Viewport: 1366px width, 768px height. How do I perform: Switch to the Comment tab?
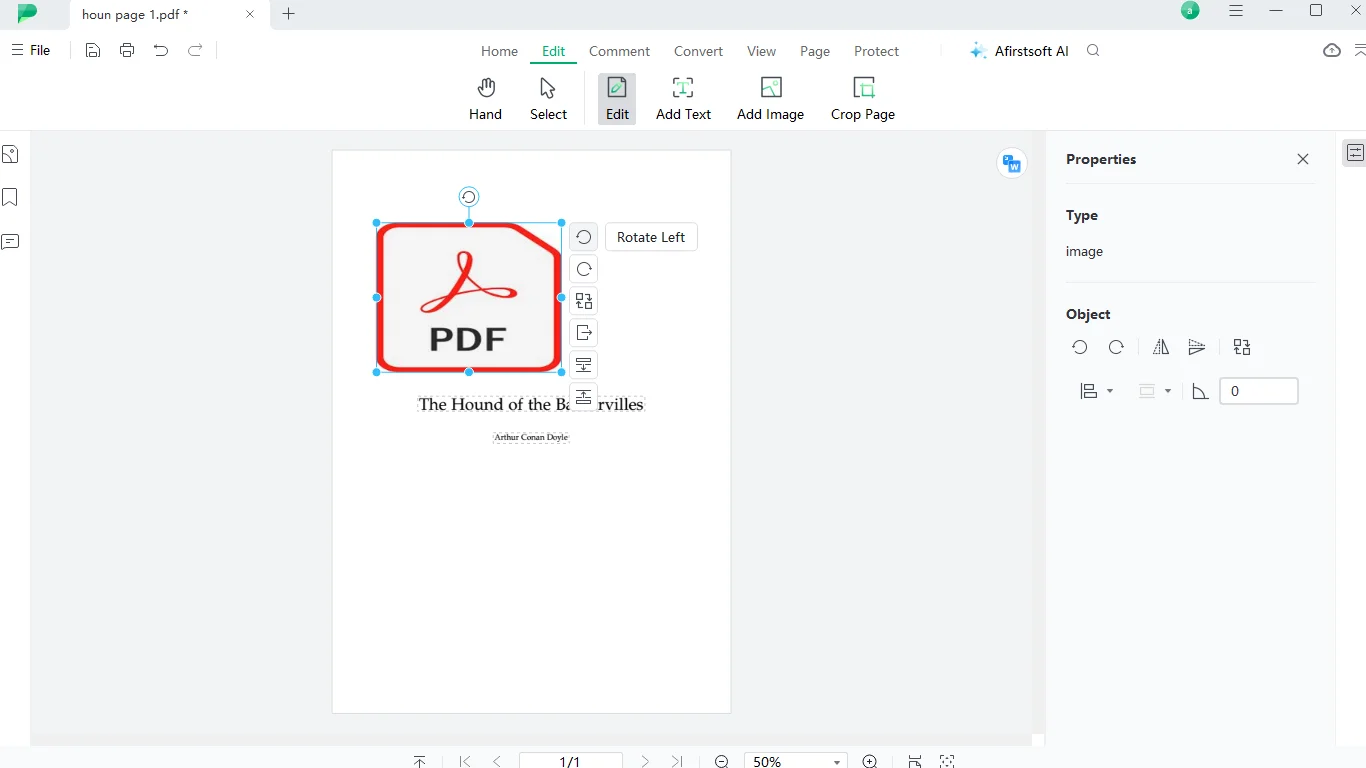(619, 51)
